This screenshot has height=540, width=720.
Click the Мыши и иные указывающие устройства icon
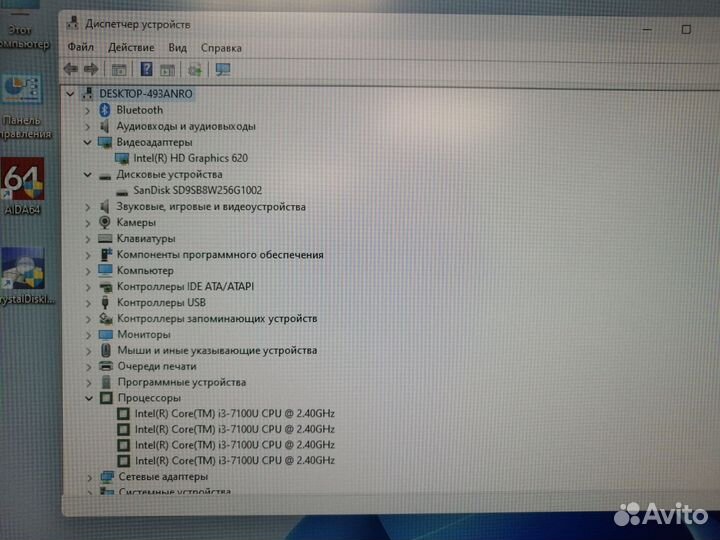pyautogui.click(x=106, y=350)
